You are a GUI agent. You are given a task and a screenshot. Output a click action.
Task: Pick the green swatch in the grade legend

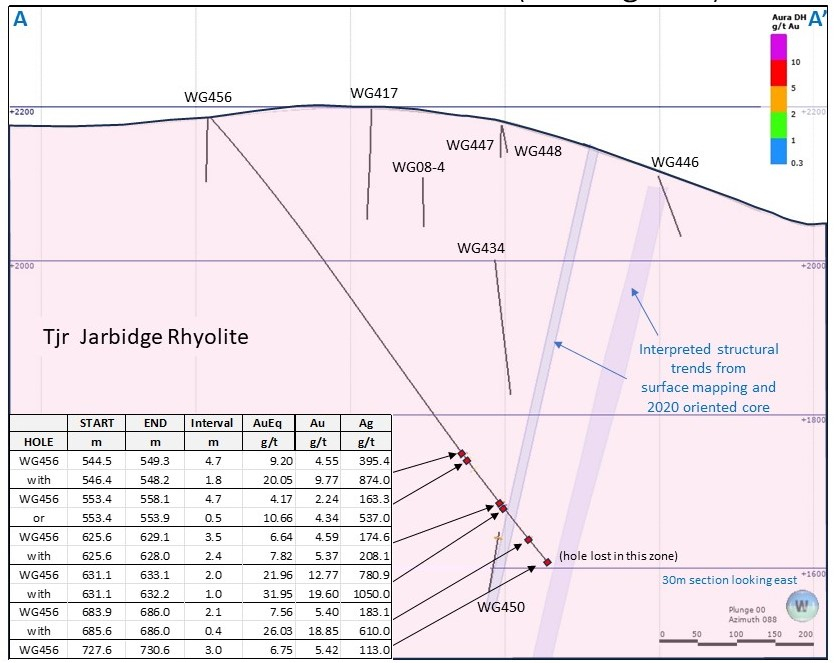778,127
